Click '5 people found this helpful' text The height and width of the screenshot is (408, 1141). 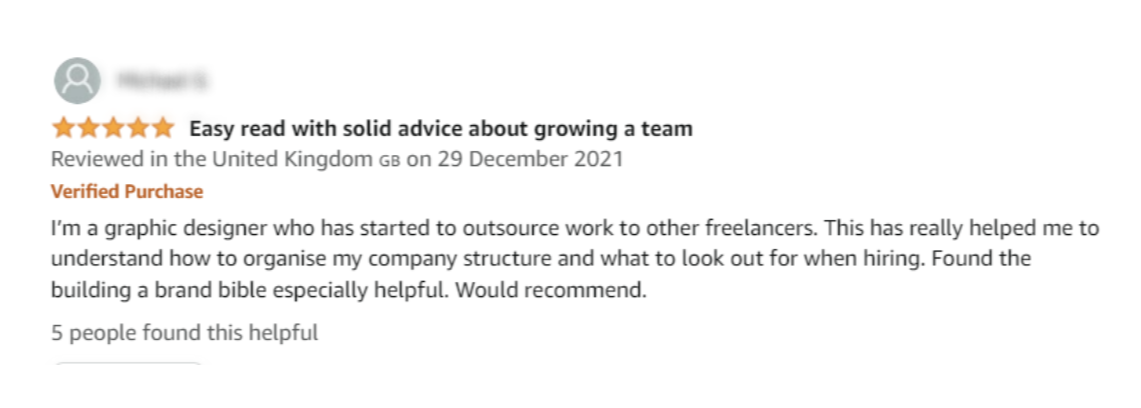click(x=185, y=333)
